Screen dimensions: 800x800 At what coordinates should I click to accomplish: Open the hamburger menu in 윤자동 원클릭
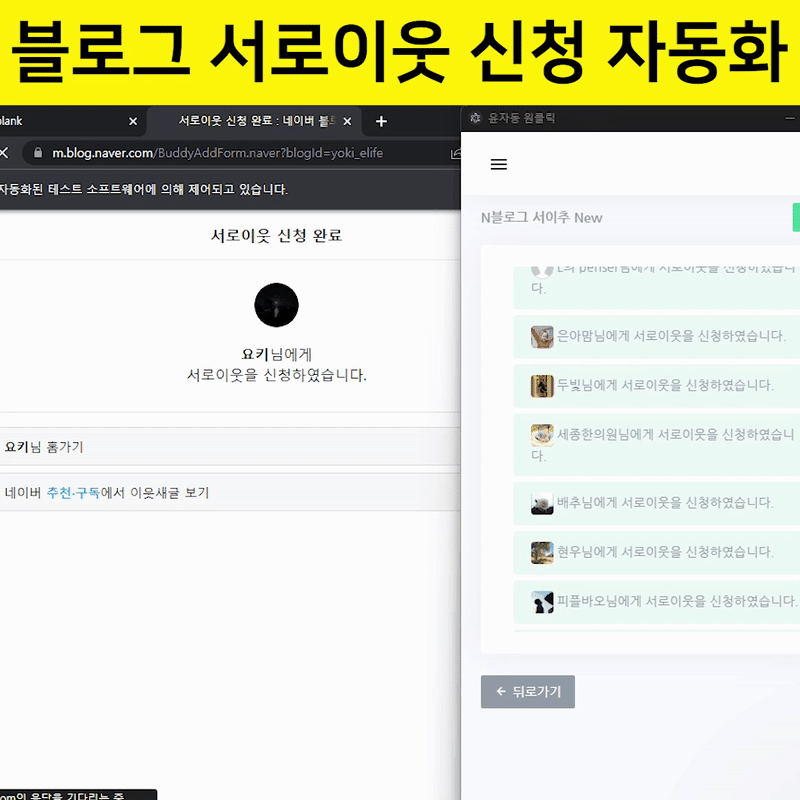coord(498,165)
